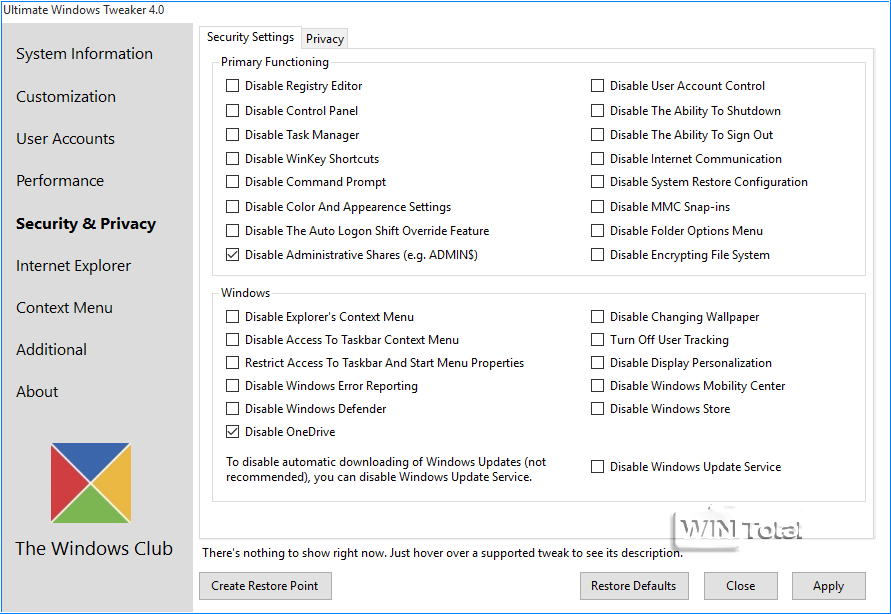Check Disable Windows Error Reporting

click(232, 386)
